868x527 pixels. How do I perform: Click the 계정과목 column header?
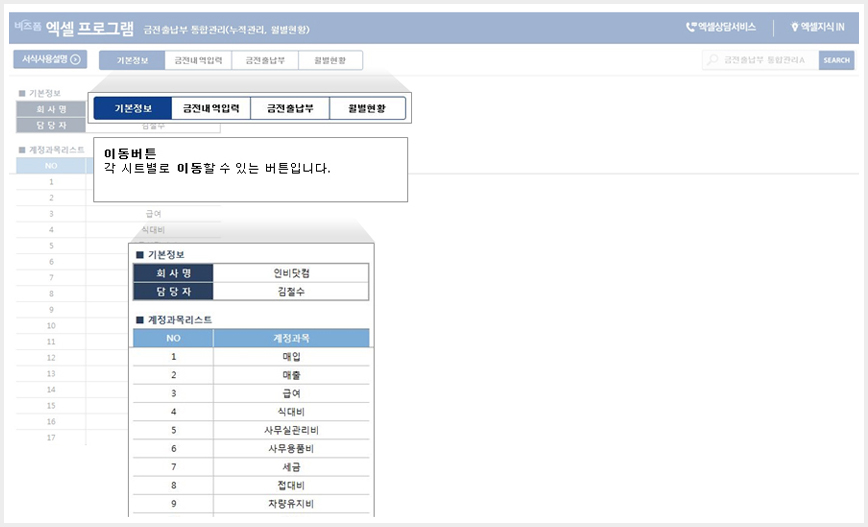click(x=291, y=338)
